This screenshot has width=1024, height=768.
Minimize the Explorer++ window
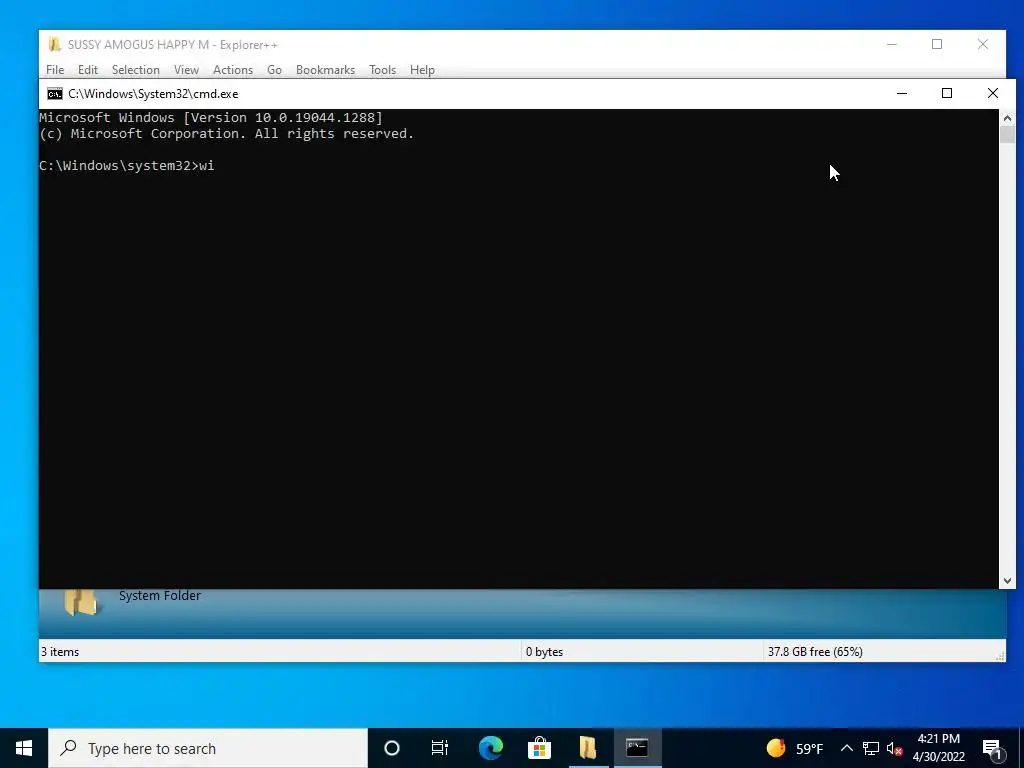tap(892, 44)
